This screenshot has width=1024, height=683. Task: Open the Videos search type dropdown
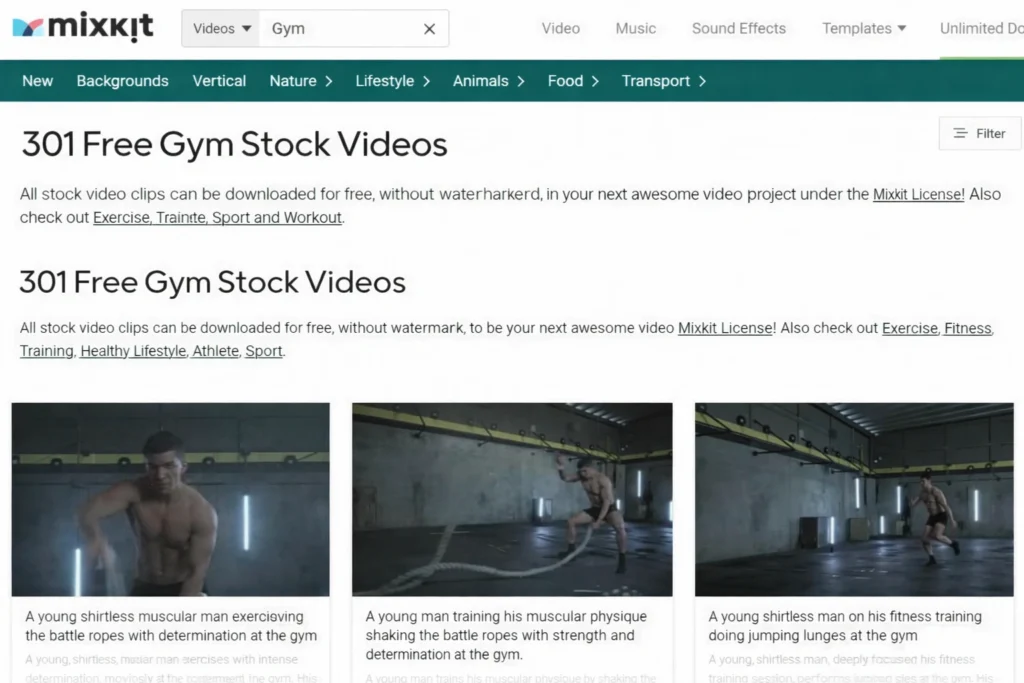[221, 29]
